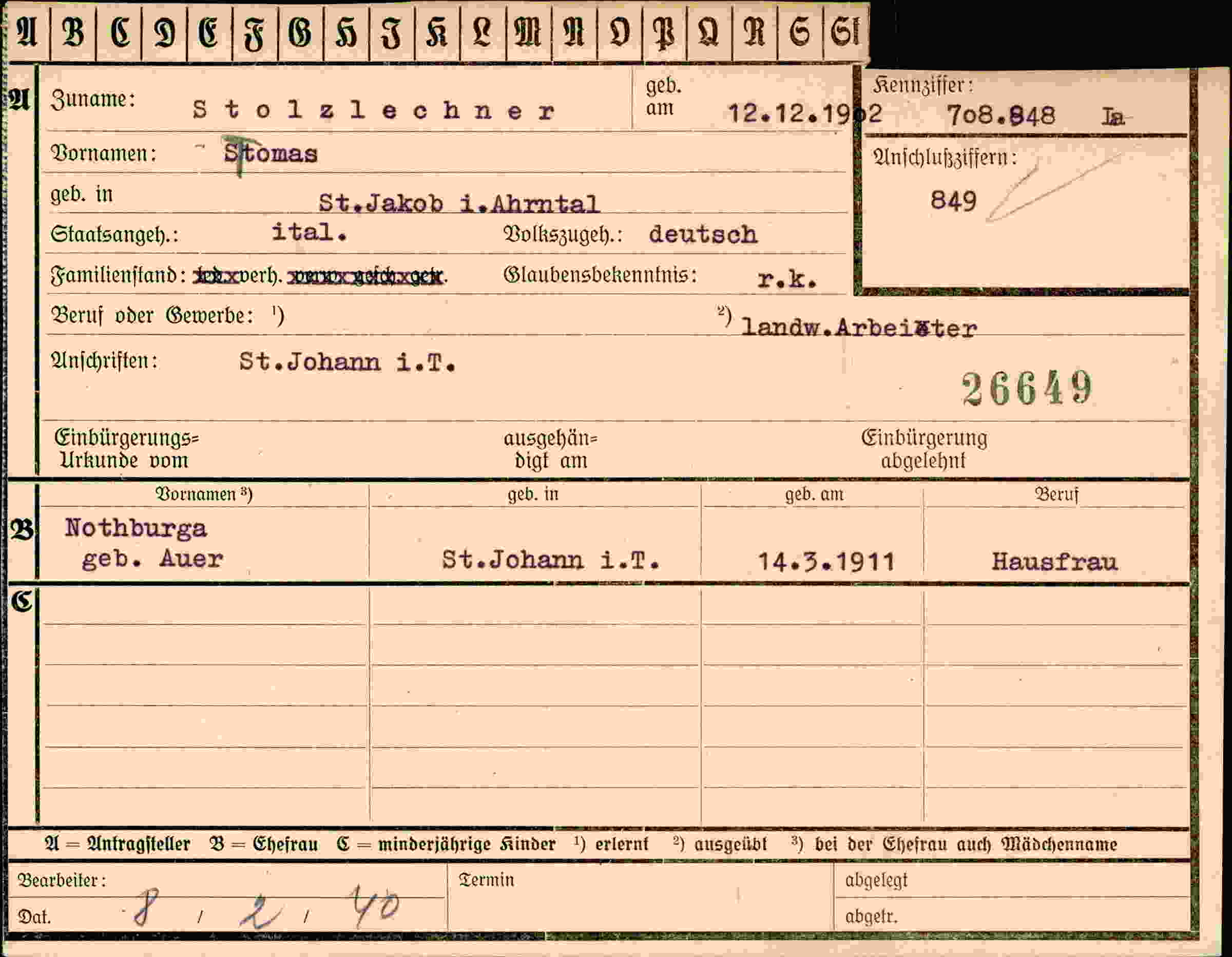Select the marital status verh.
Viewport: 1232px width, 957px height.
point(261,275)
